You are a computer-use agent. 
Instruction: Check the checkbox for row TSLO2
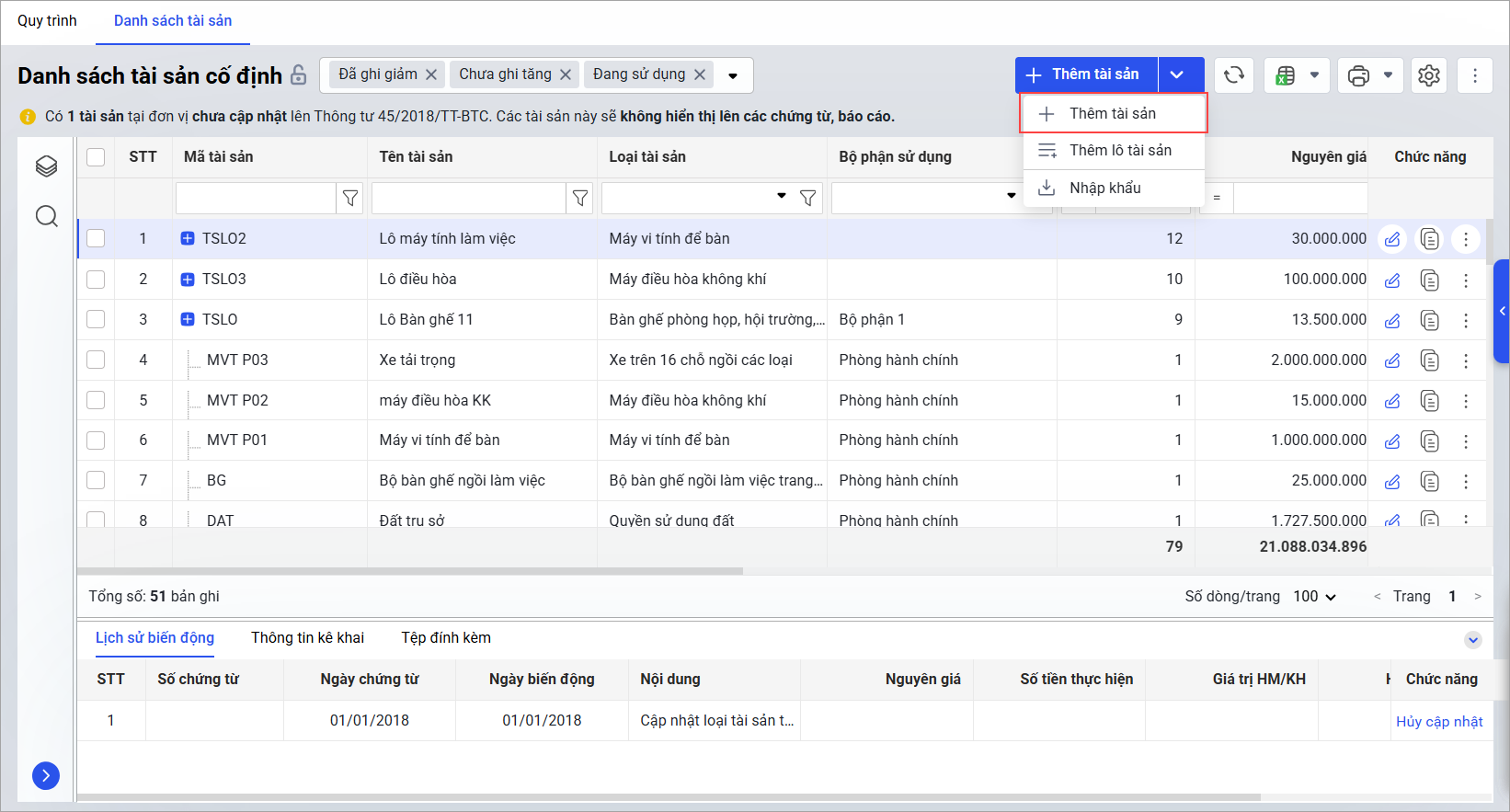[x=96, y=239]
